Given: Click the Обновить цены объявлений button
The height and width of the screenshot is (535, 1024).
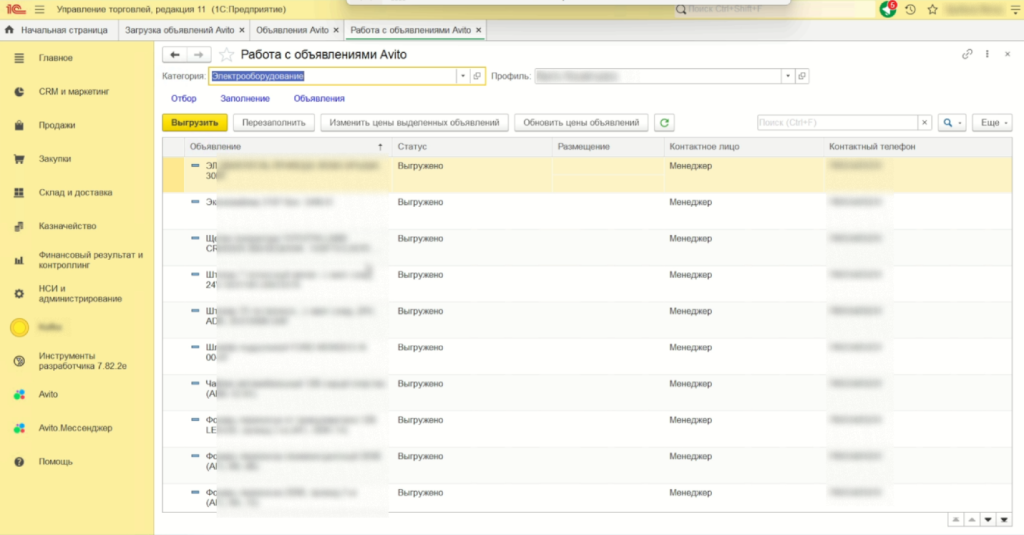Looking at the screenshot, I should click(581, 123).
